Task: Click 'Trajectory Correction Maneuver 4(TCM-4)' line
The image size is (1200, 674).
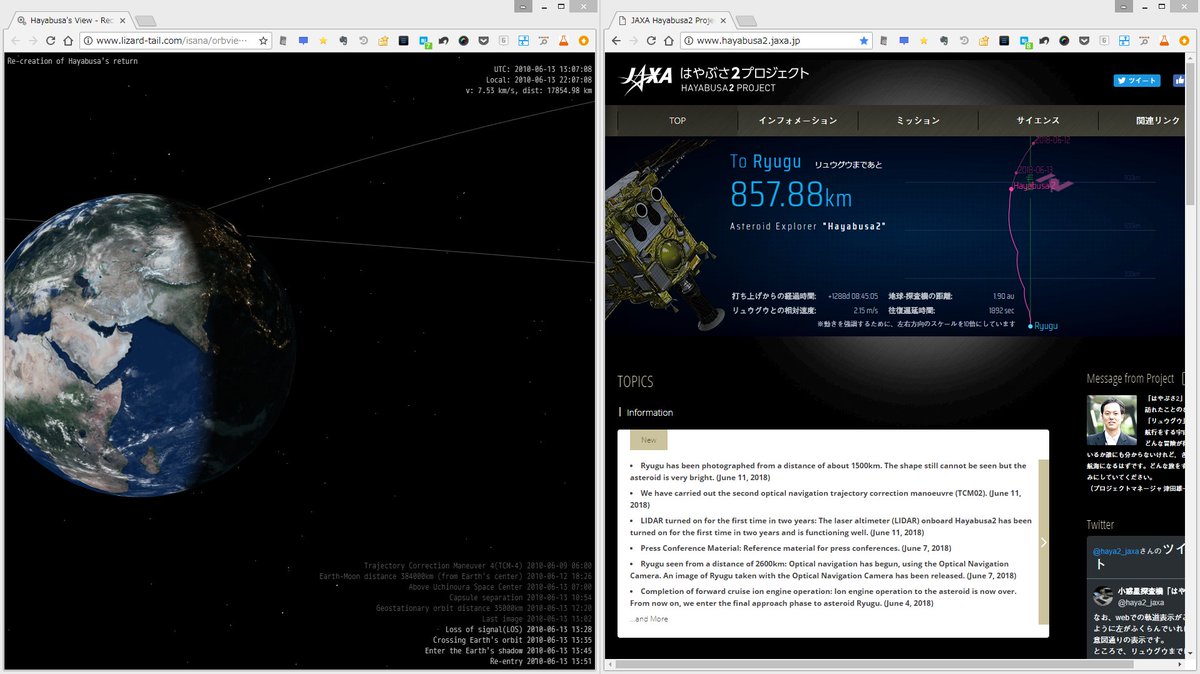Action: point(478,565)
